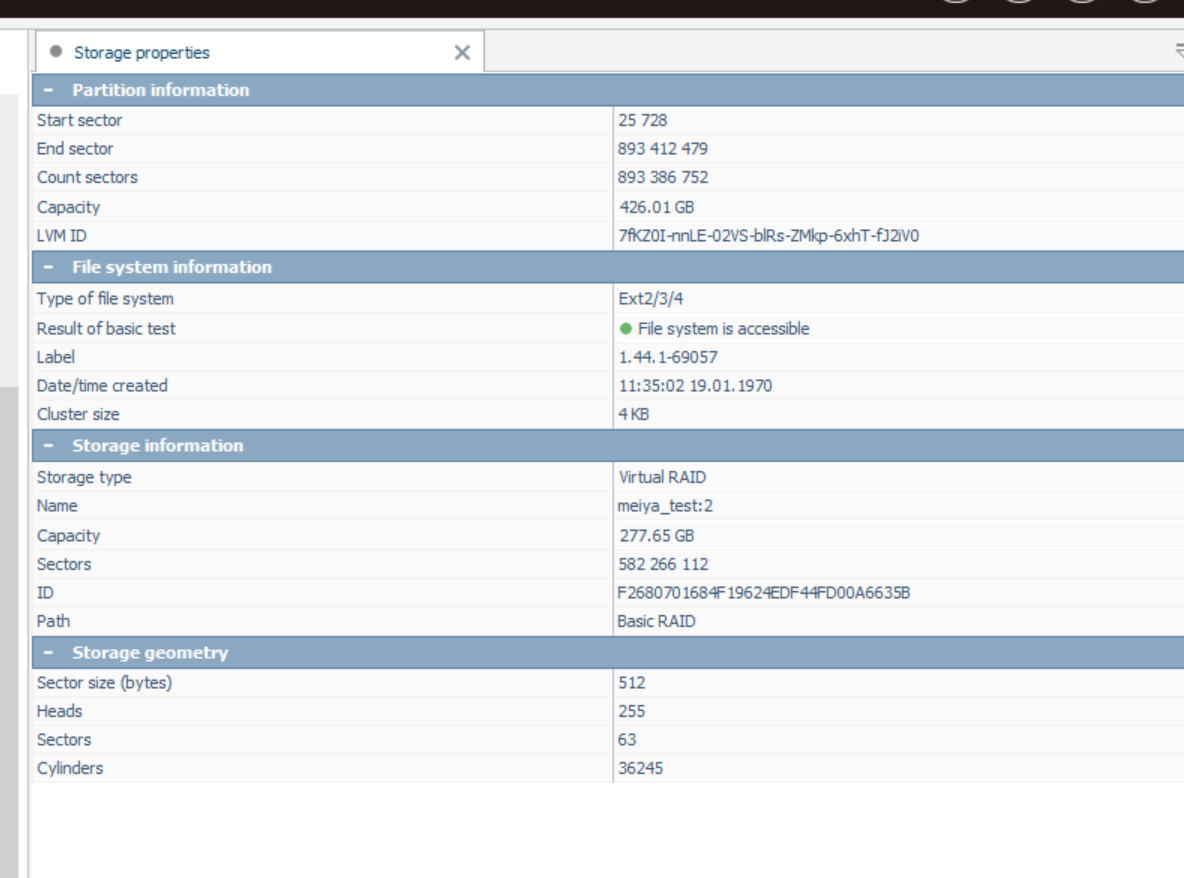This screenshot has width=1184, height=878.
Task: Select the Ext2/3/4 file system type
Action: (x=651, y=299)
